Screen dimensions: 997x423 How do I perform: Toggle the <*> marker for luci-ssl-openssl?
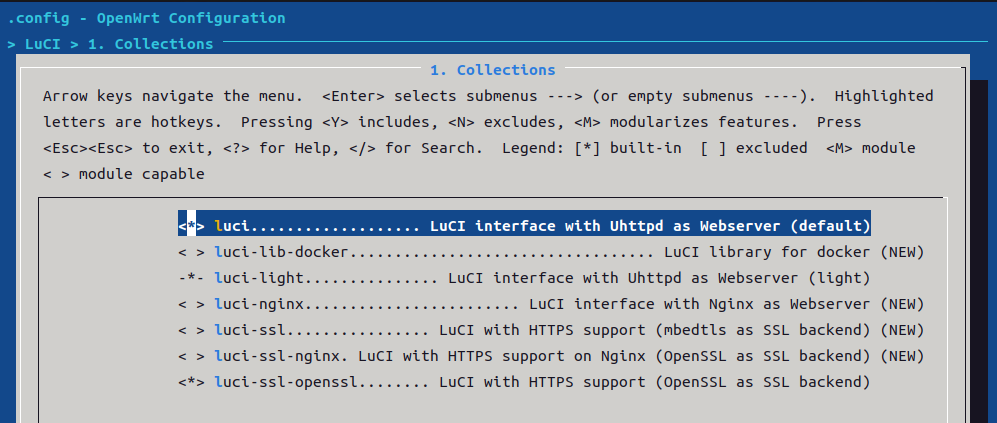[191, 382]
